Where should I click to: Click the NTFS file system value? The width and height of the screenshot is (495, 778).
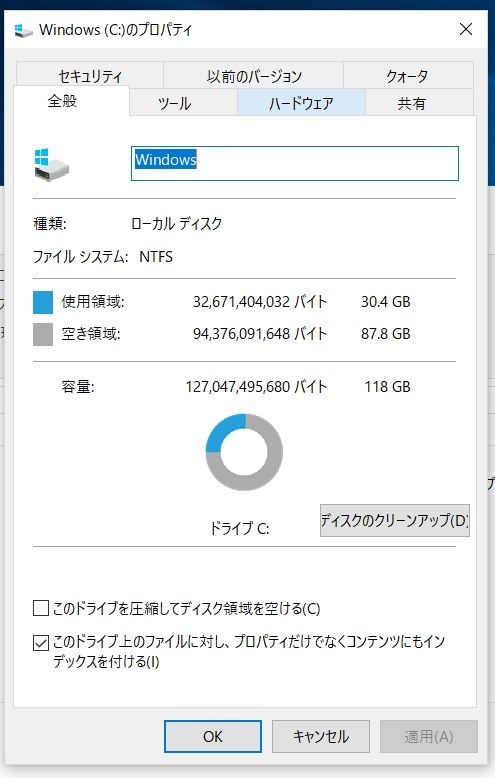point(156,257)
